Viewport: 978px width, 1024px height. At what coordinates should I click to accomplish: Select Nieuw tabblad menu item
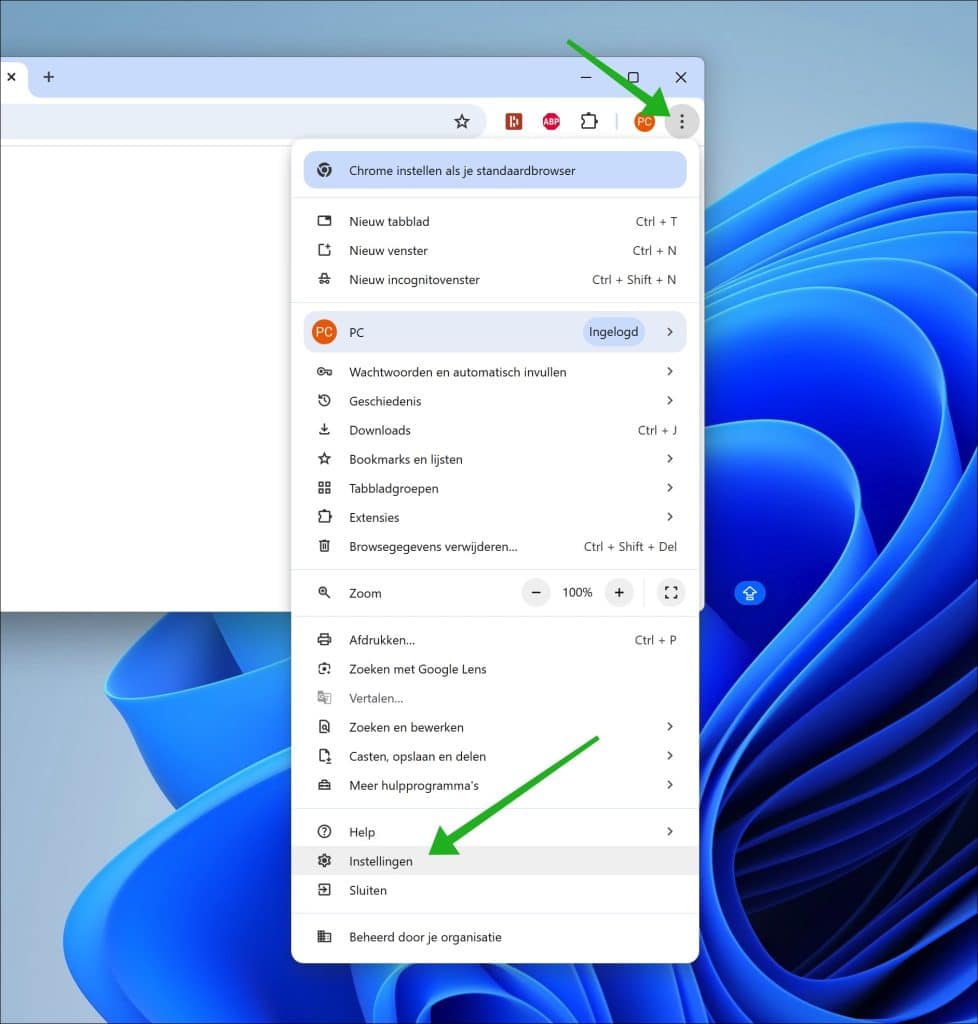495,221
